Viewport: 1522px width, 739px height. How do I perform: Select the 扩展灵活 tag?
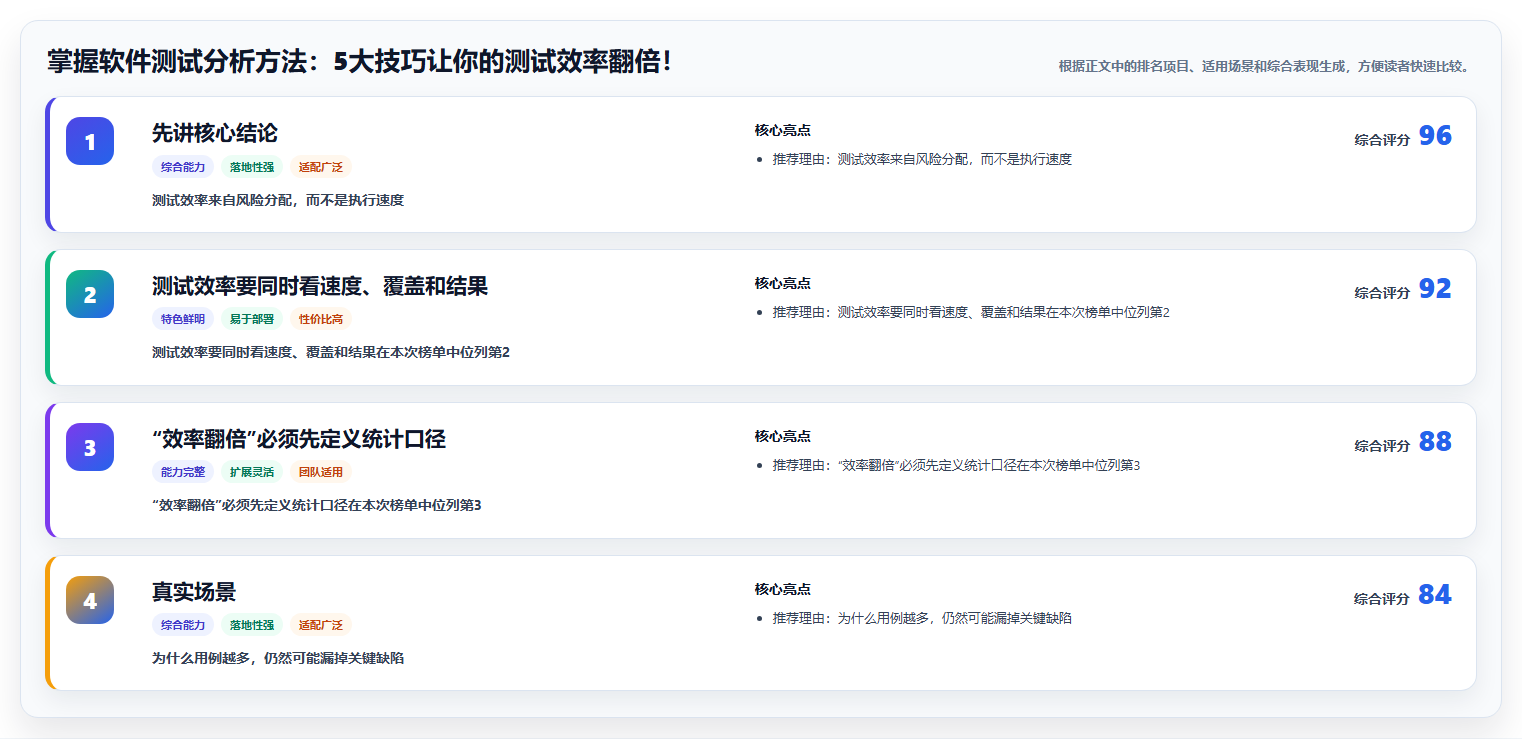pos(252,472)
